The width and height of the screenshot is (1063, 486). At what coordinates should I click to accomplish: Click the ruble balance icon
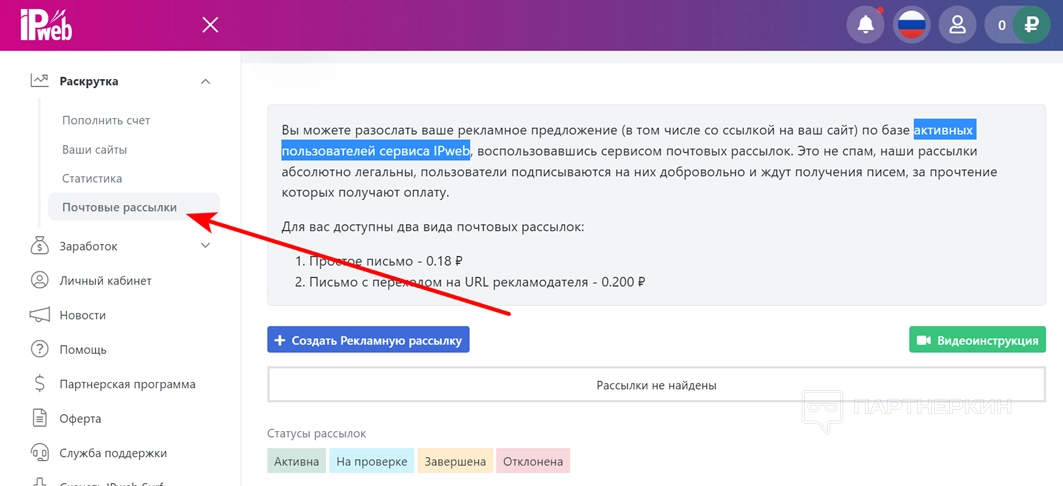pyautogui.click(x=1031, y=25)
